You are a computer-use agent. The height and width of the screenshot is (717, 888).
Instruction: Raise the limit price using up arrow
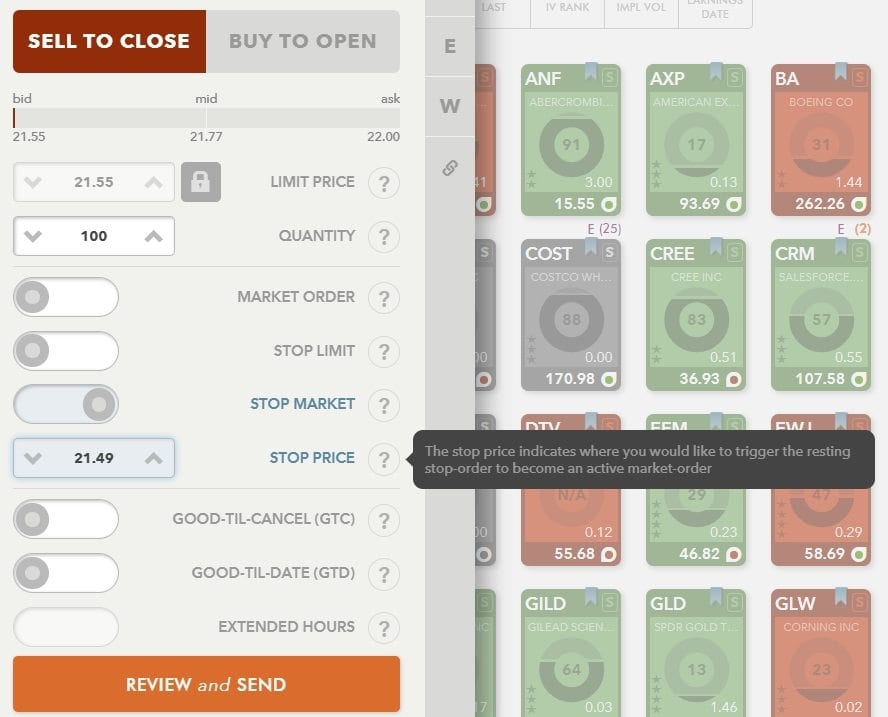pos(153,183)
